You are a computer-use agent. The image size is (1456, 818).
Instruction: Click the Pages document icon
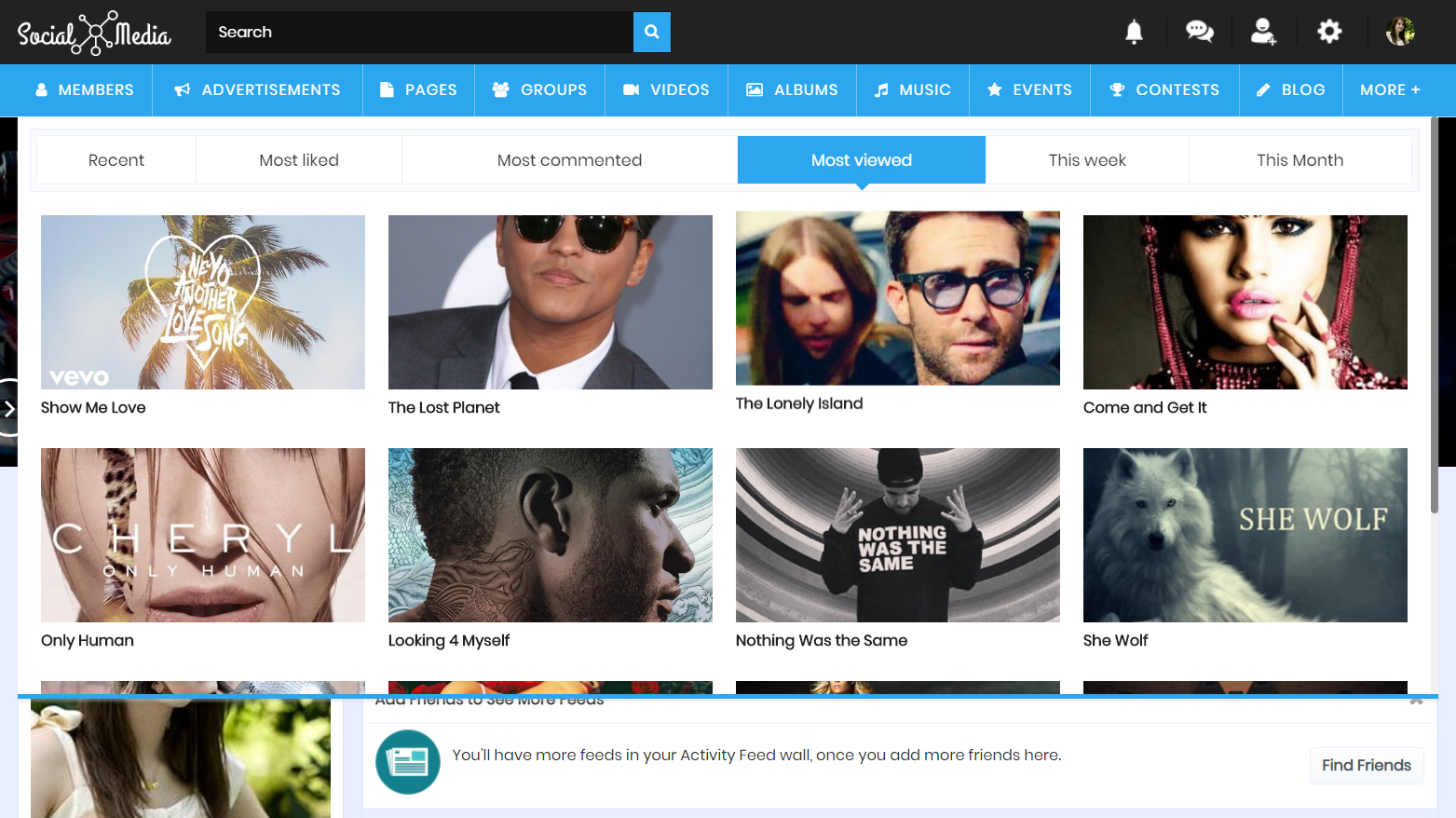388,89
